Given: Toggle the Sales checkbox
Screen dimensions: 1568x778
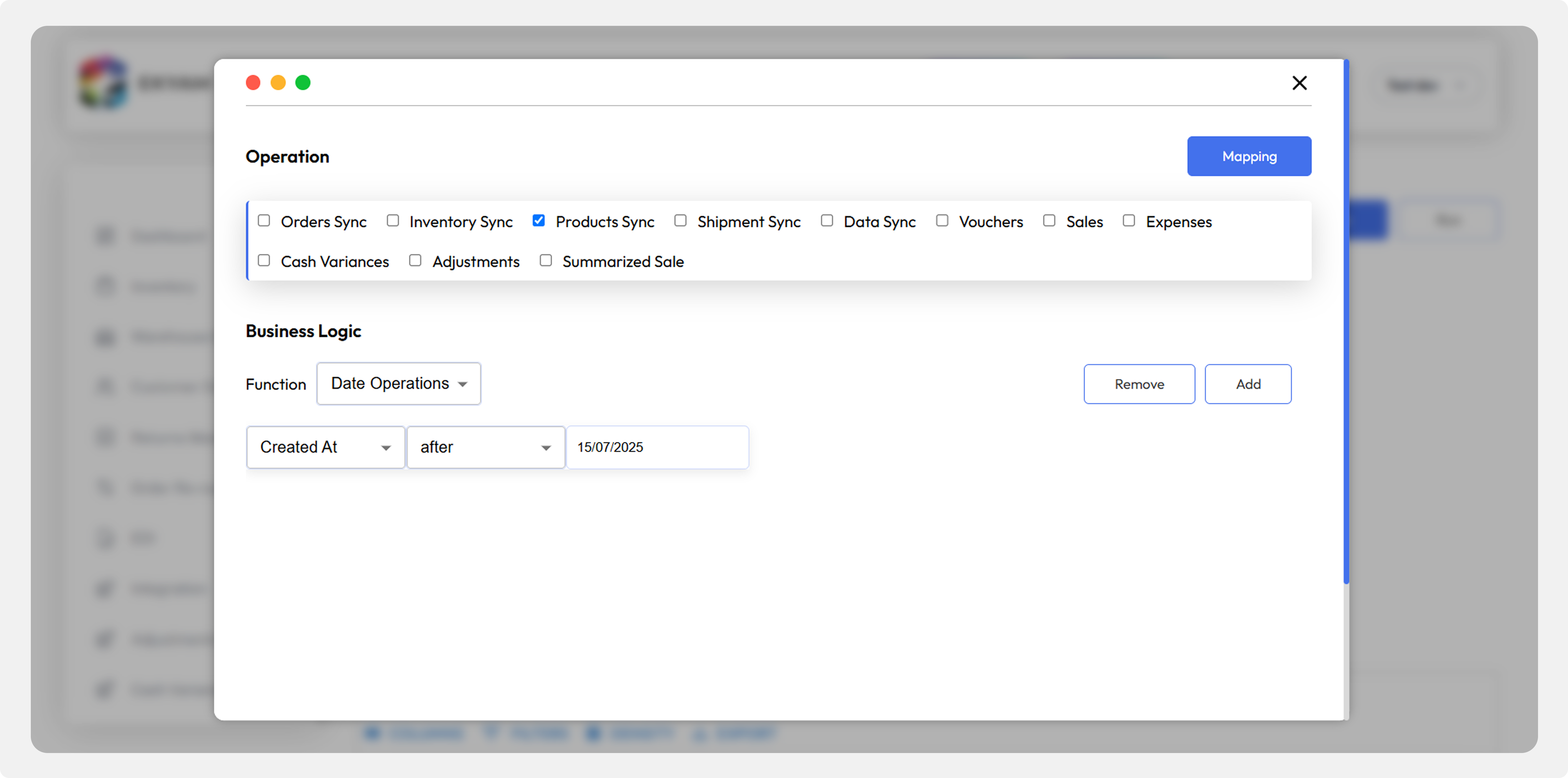Looking at the screenshot, I should pyautogui.click(x=1049, y=220).
